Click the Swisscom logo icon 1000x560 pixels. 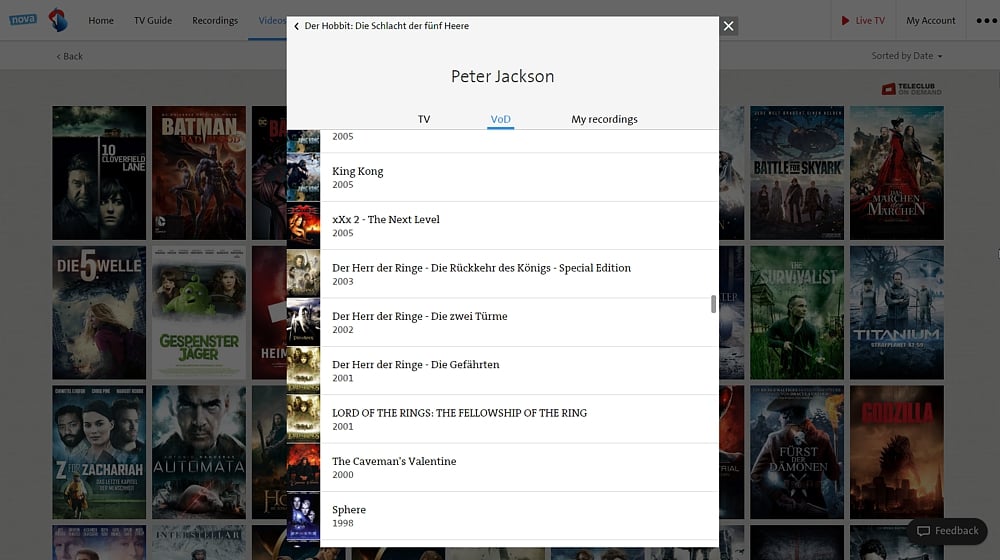coord(58,20)
